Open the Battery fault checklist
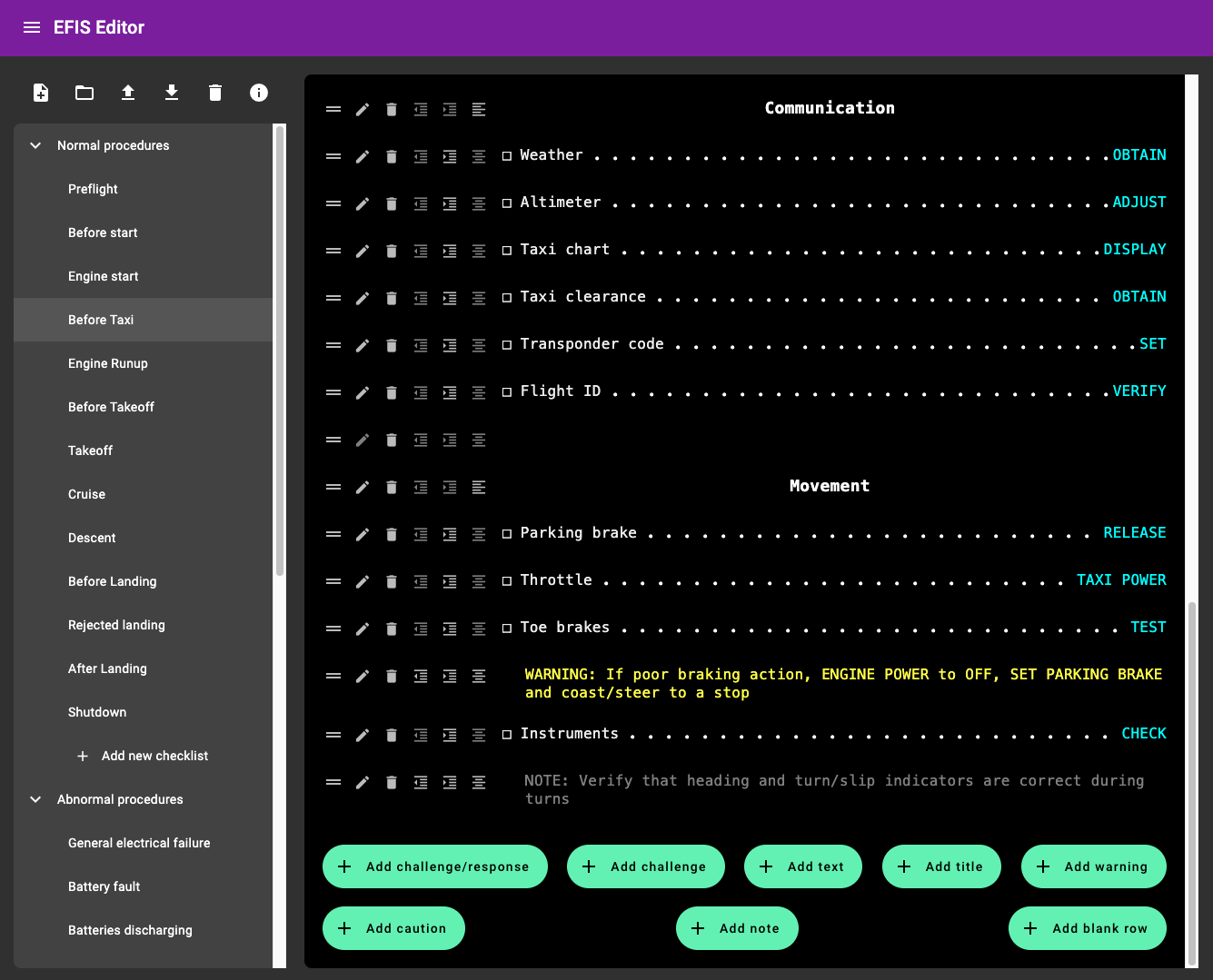Viewport: 1213px width, 980px height. 143,886
